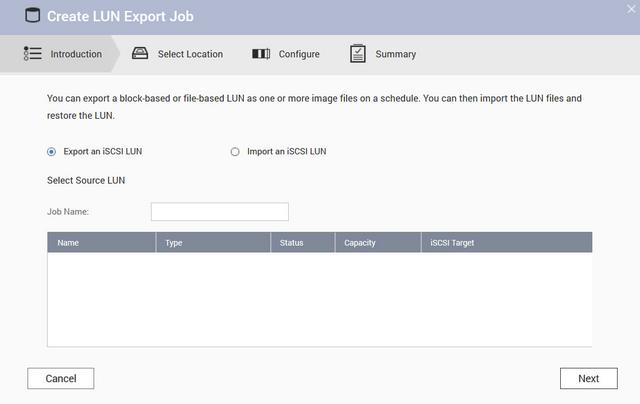Click the Select Source LUN heading
The image size is (640, 404).
tap(86, 180)
